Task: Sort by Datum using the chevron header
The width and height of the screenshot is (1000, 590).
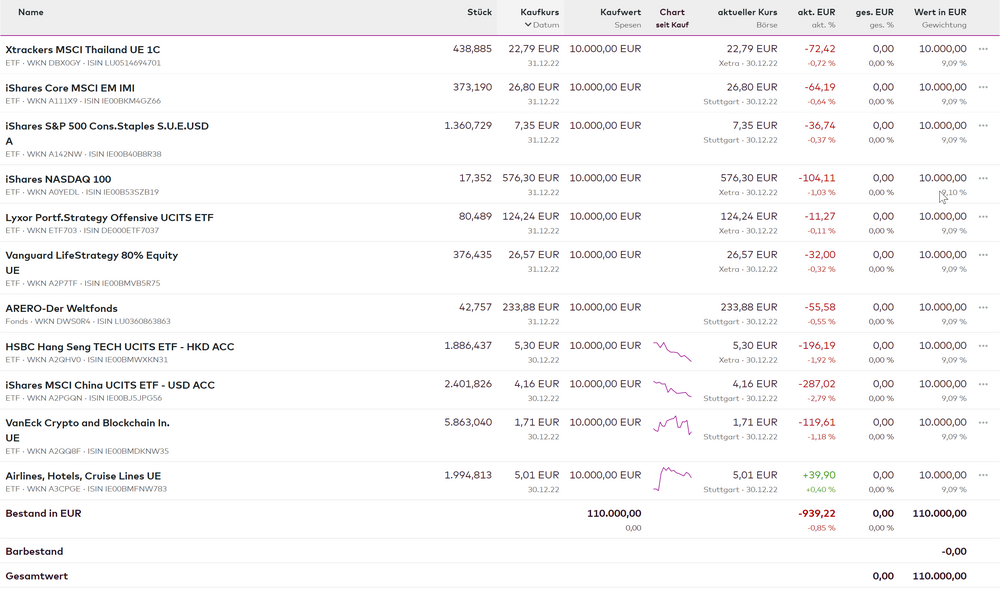Action: click(x=541, y=25)
